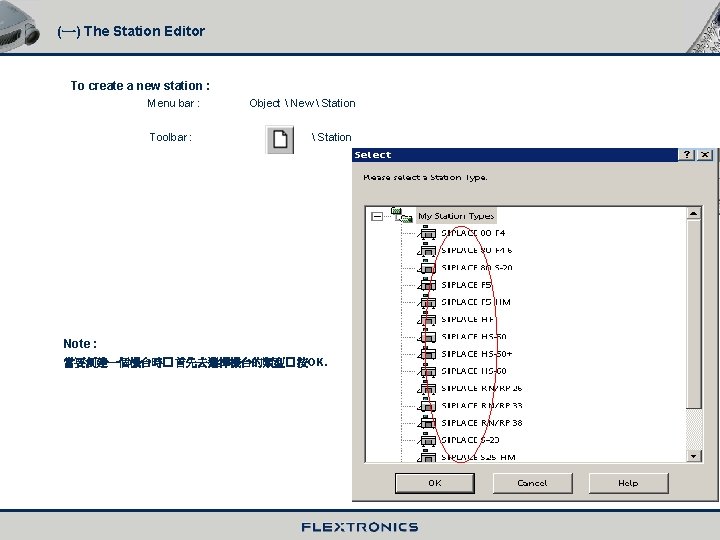Select the SIPLACE HS-50+ row text

pos(477,354)
